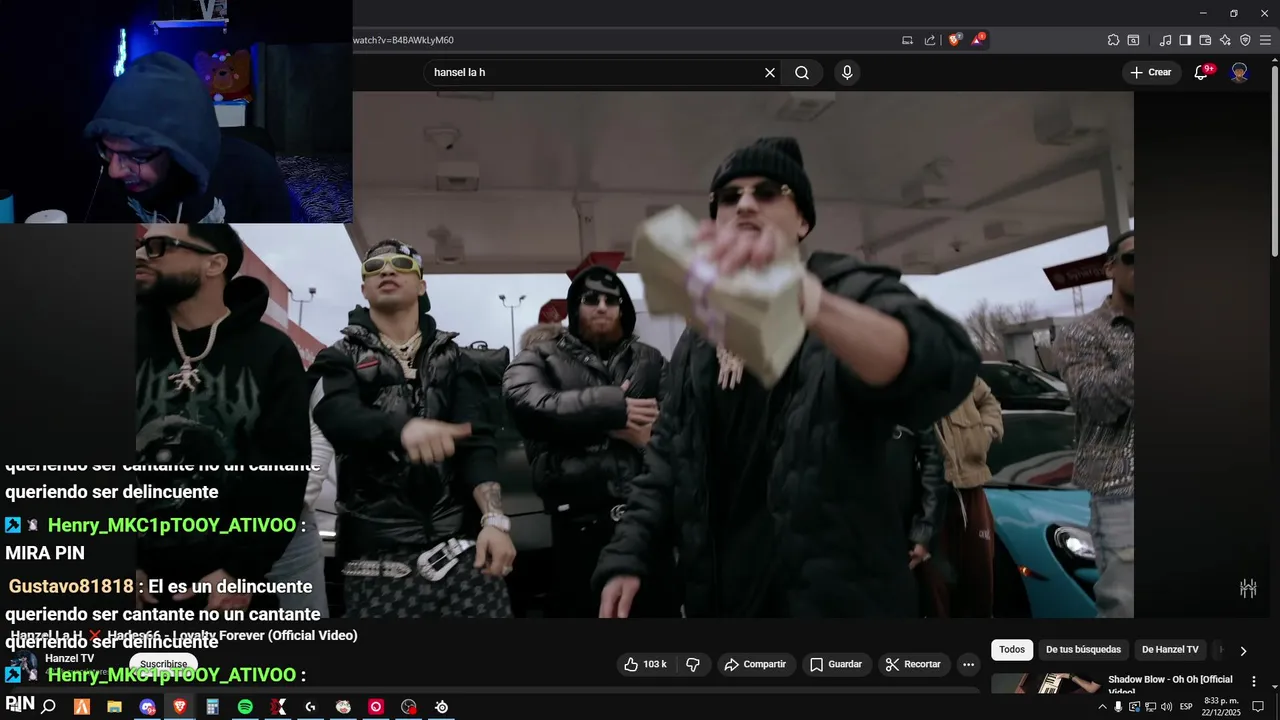Click the Compartir share button

[756, 664]
